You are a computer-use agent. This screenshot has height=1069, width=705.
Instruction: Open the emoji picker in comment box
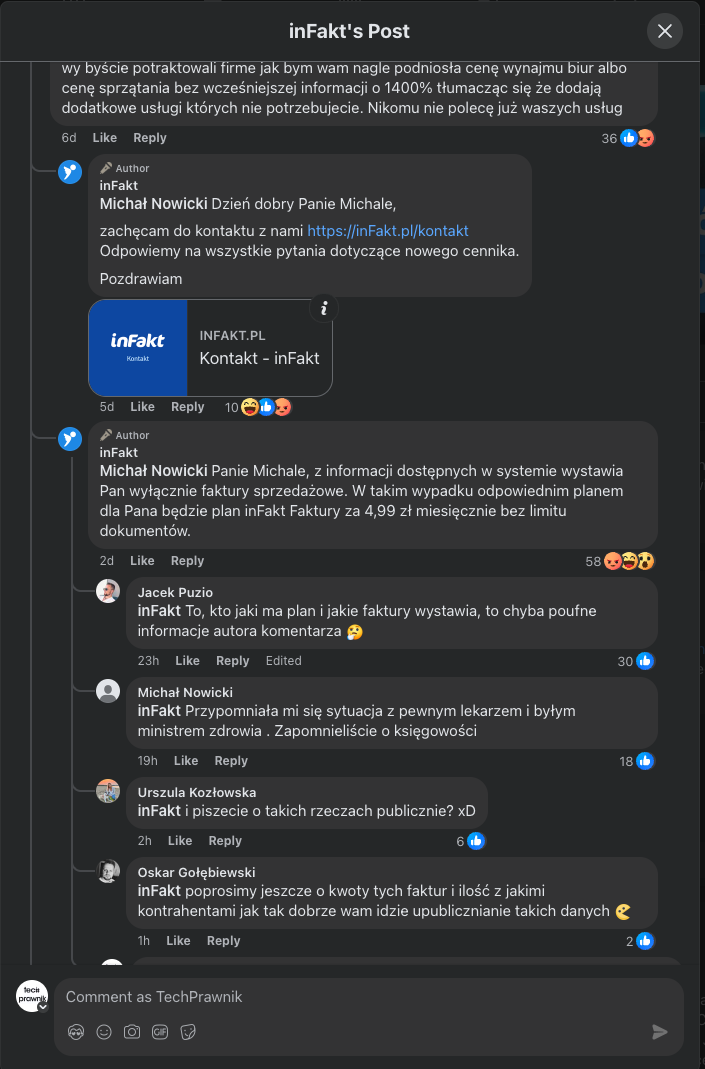(104, 1032)
